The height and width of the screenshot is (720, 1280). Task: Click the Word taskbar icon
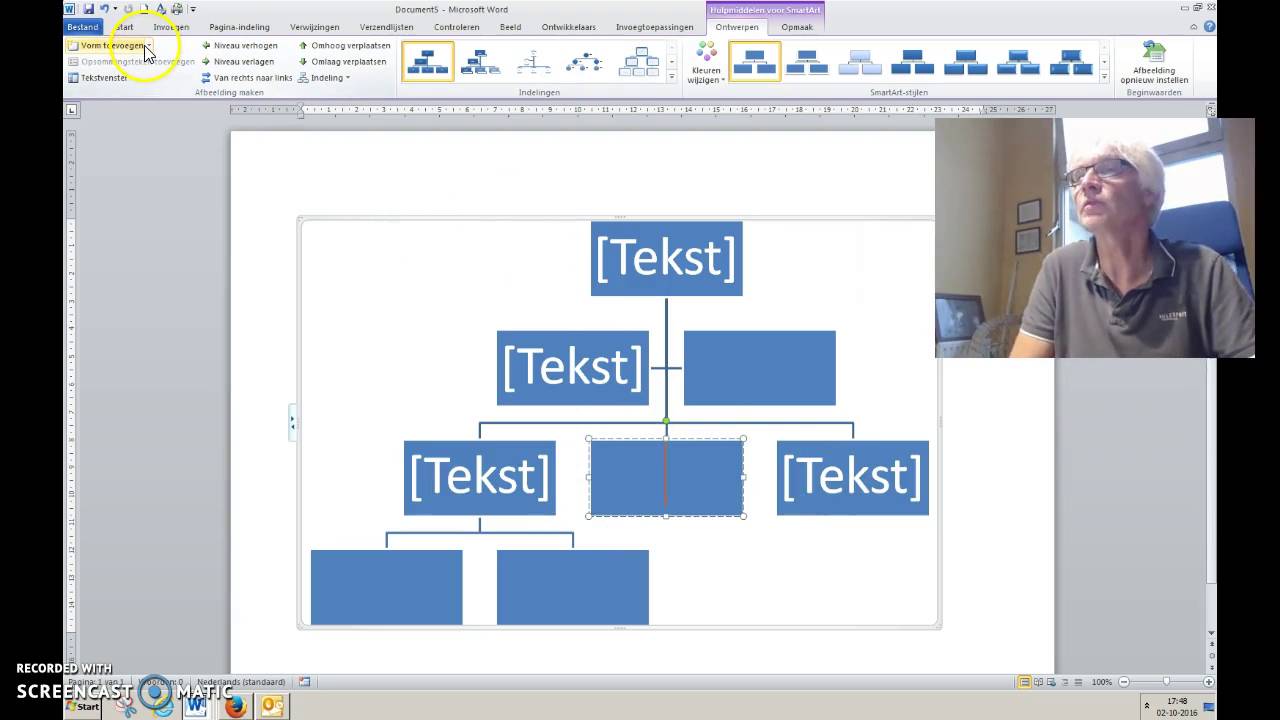(196, 706)
